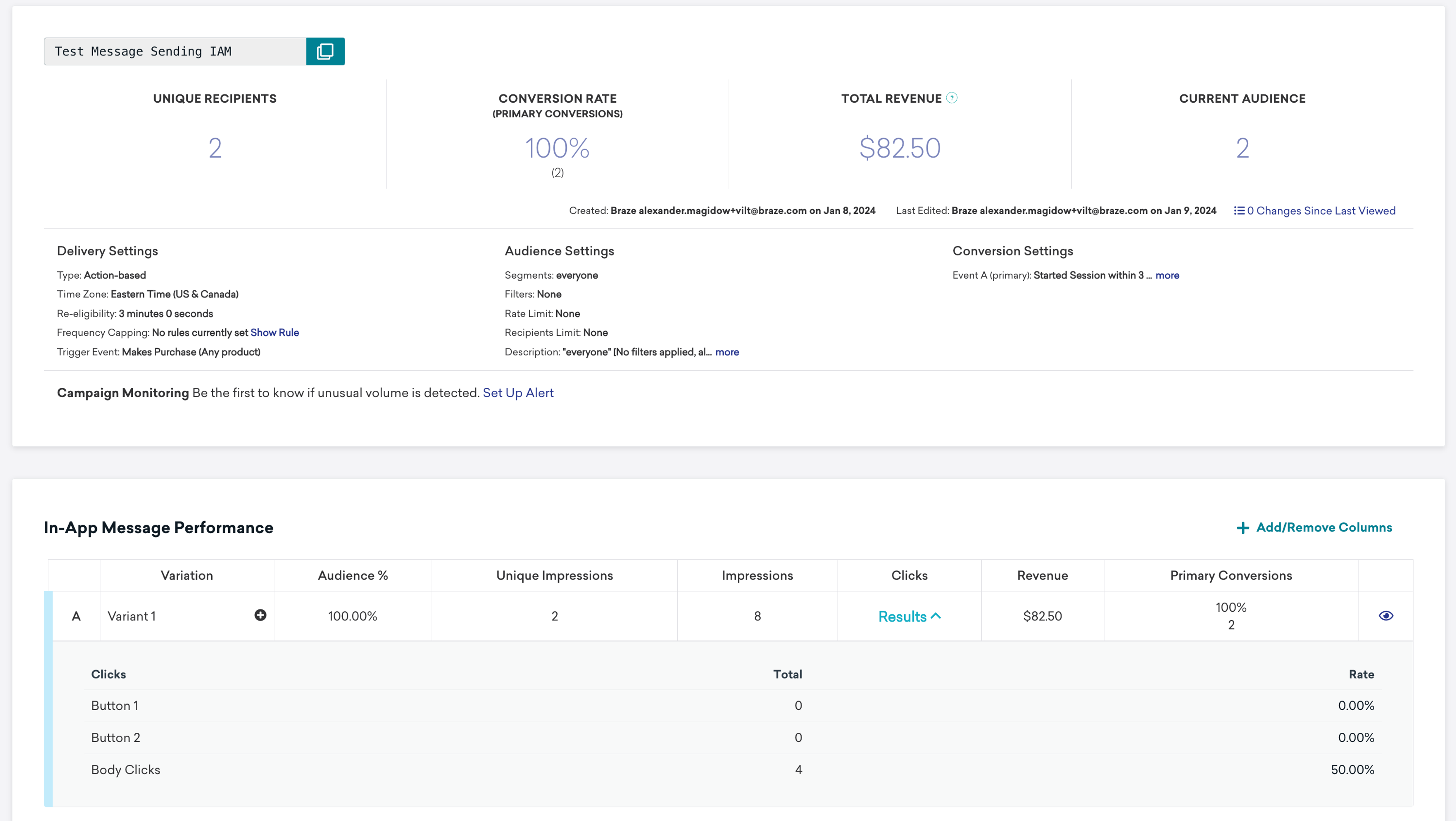Image resolution: width=1456 pixels, height=821 pixels.
Task: Open 0 Changes Since Last Viewed
Action: (1321, 211)
